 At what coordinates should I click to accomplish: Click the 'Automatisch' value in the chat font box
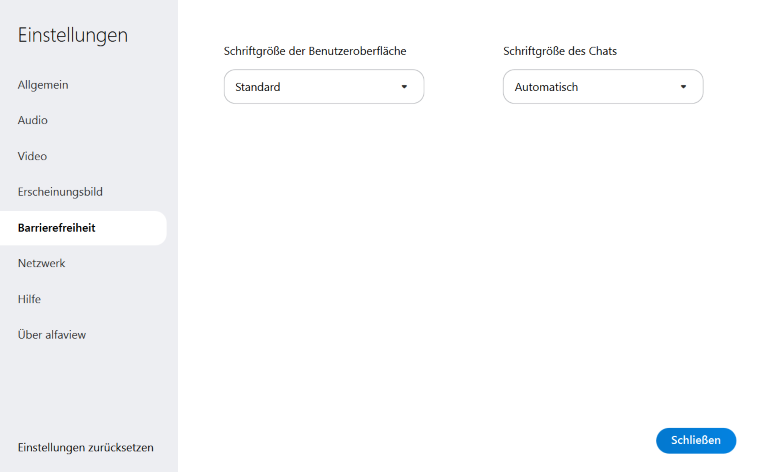click(x=546, y=87)
